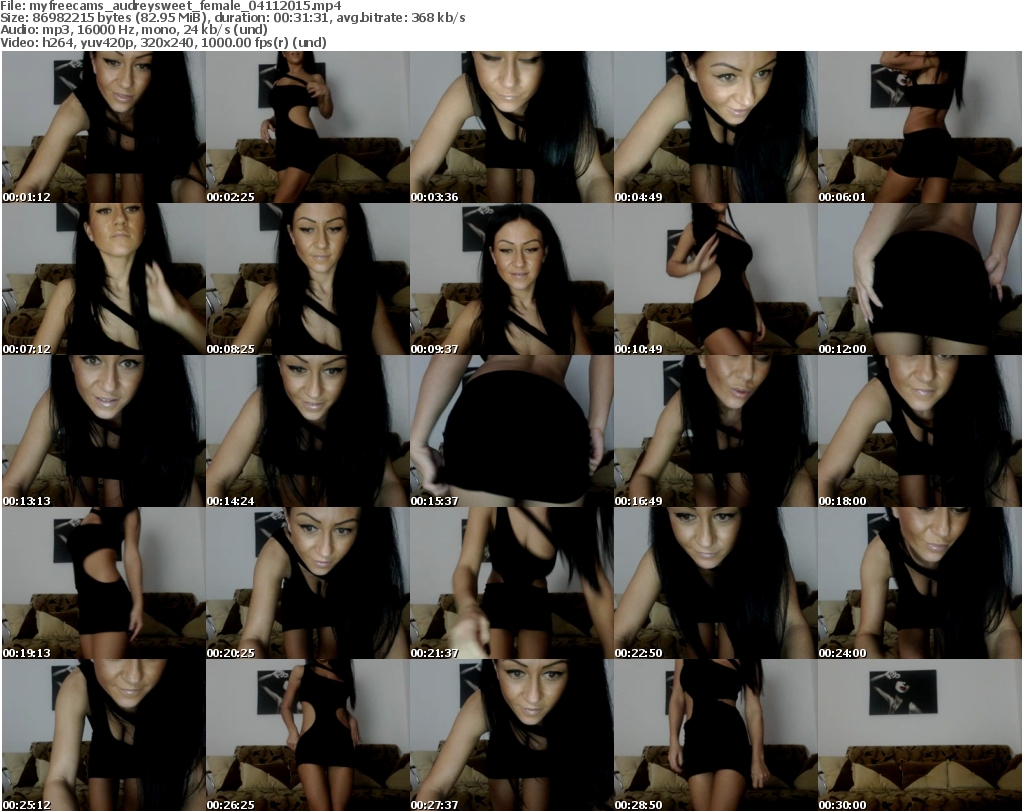The height and width of the screenshot is (811, 1024).
Task: Select the thumbnail labeled 00:16:49
Action: 715,431
